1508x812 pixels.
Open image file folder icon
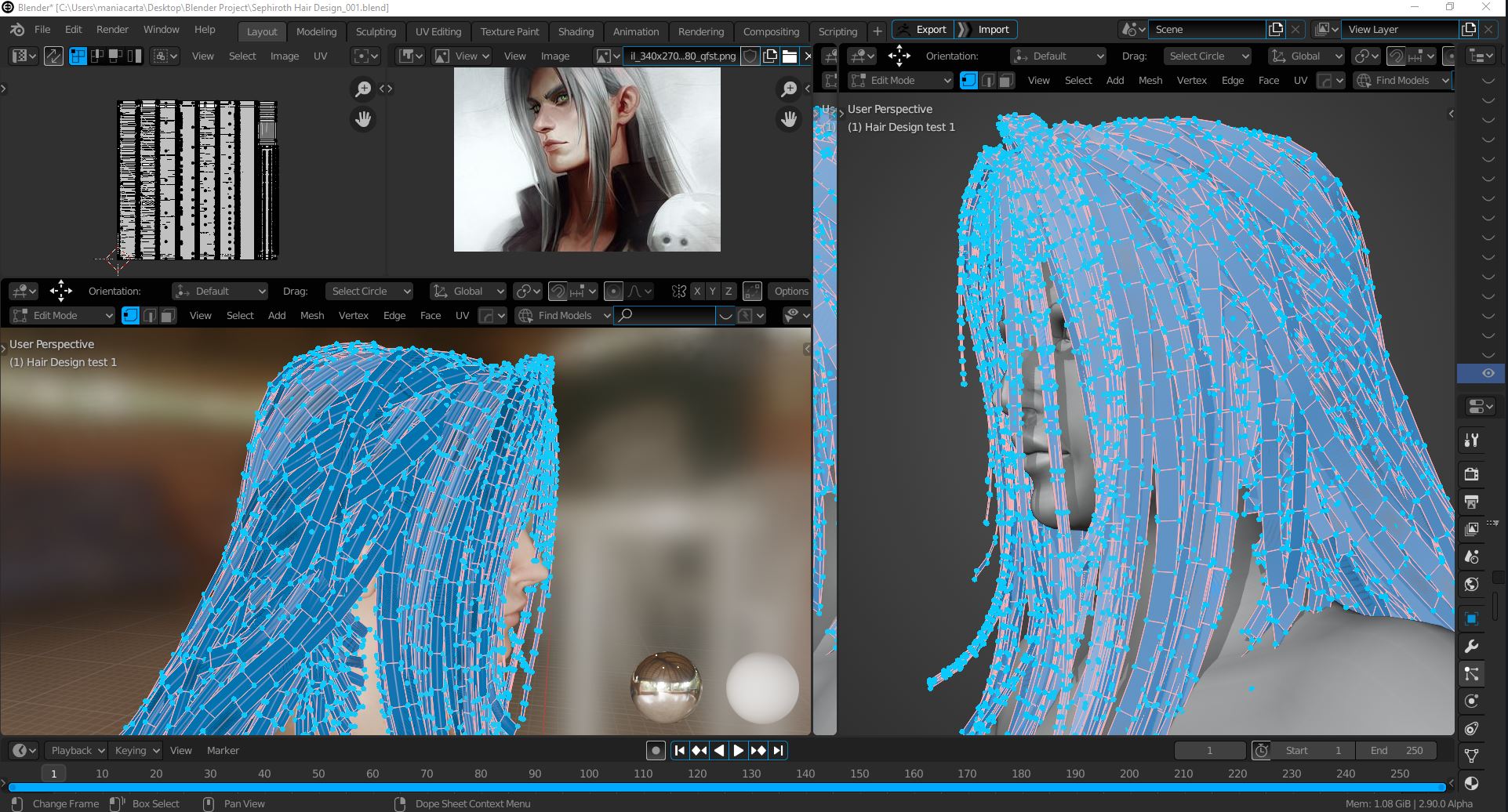point(790,56)
